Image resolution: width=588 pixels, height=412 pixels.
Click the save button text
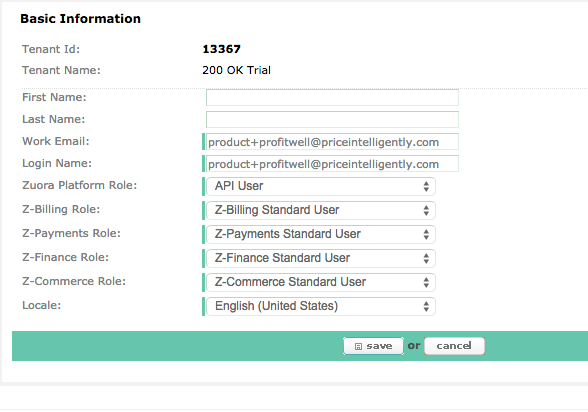pos(379,346)
